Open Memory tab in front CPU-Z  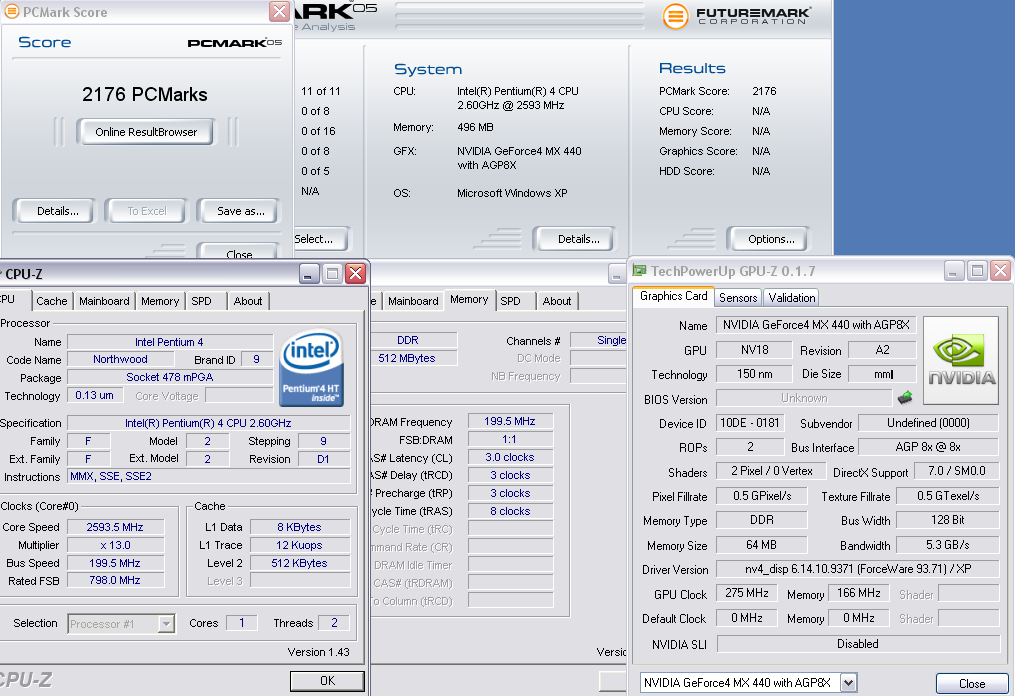pos(160,301)
